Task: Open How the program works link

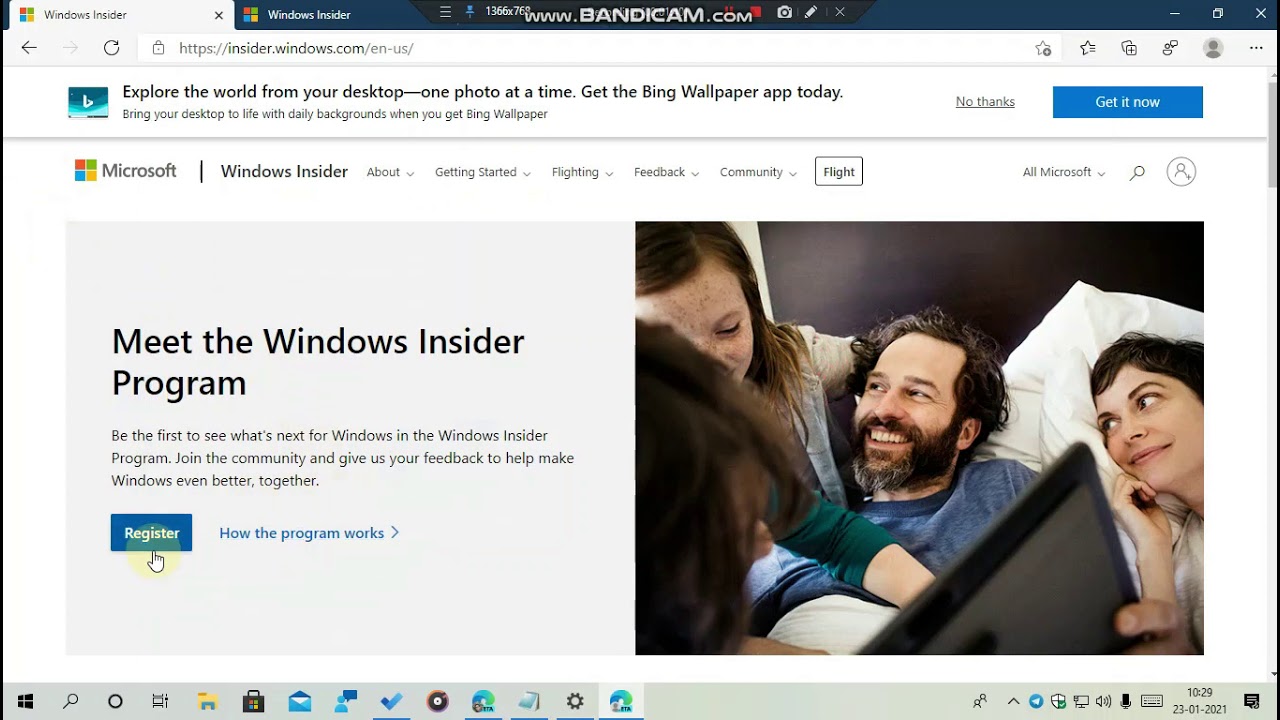Action: (x=309, y=533)
